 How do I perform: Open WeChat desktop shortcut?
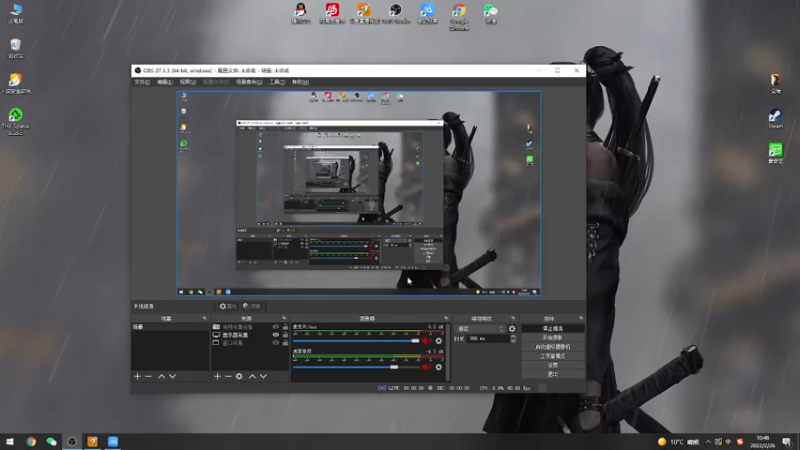click(490, 14)
